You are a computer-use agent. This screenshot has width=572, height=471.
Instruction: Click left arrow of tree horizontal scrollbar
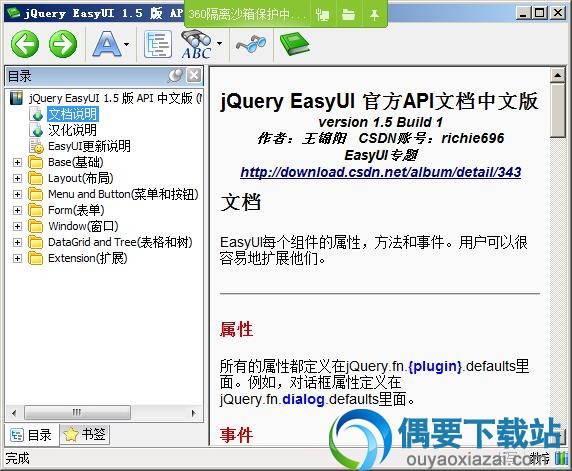[x=14, y=413]
